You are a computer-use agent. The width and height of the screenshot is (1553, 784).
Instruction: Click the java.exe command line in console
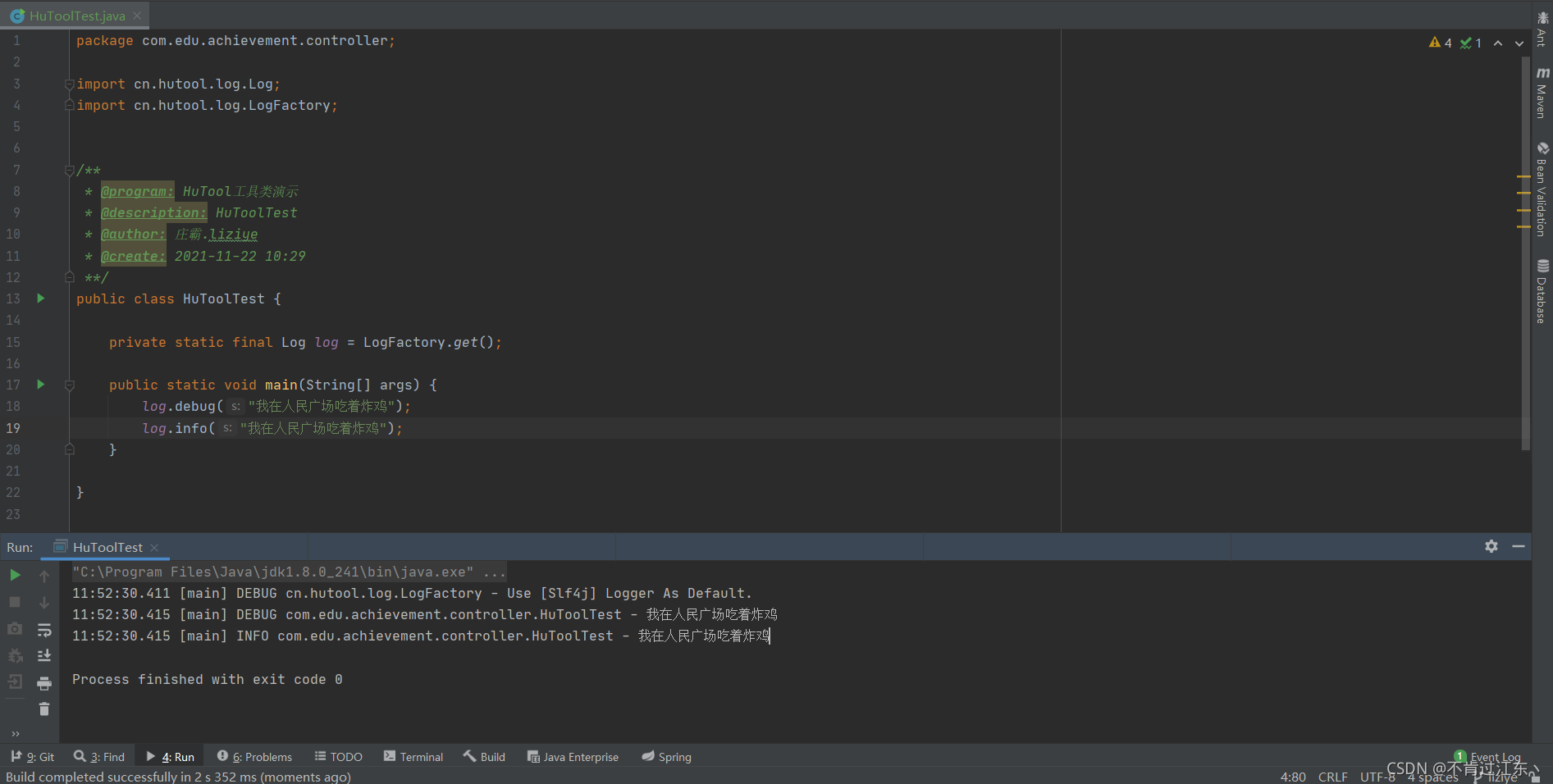tap(289, 572)
